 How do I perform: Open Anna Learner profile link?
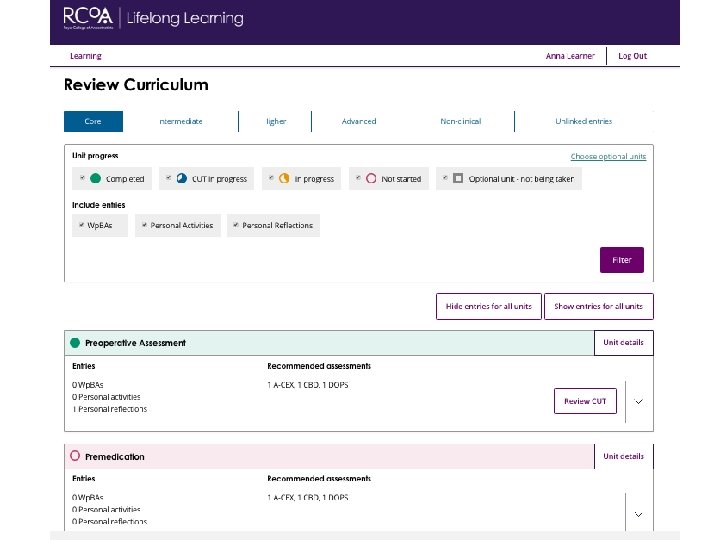pos(570,56)
